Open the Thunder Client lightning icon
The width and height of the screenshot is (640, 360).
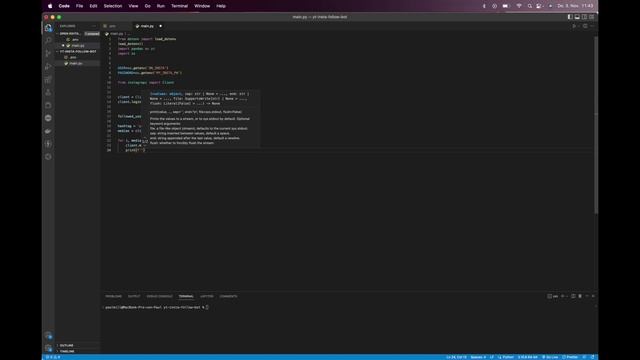(x=48, y=144)
